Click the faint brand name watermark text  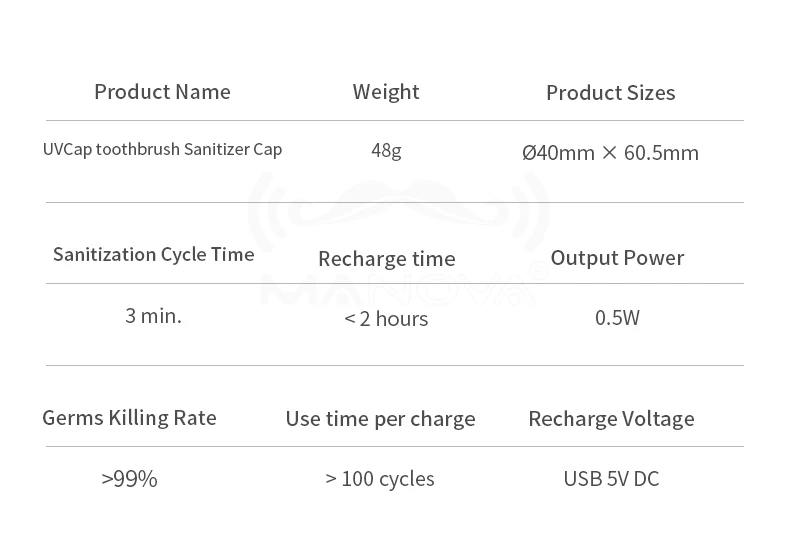click(x=398, y=288)
